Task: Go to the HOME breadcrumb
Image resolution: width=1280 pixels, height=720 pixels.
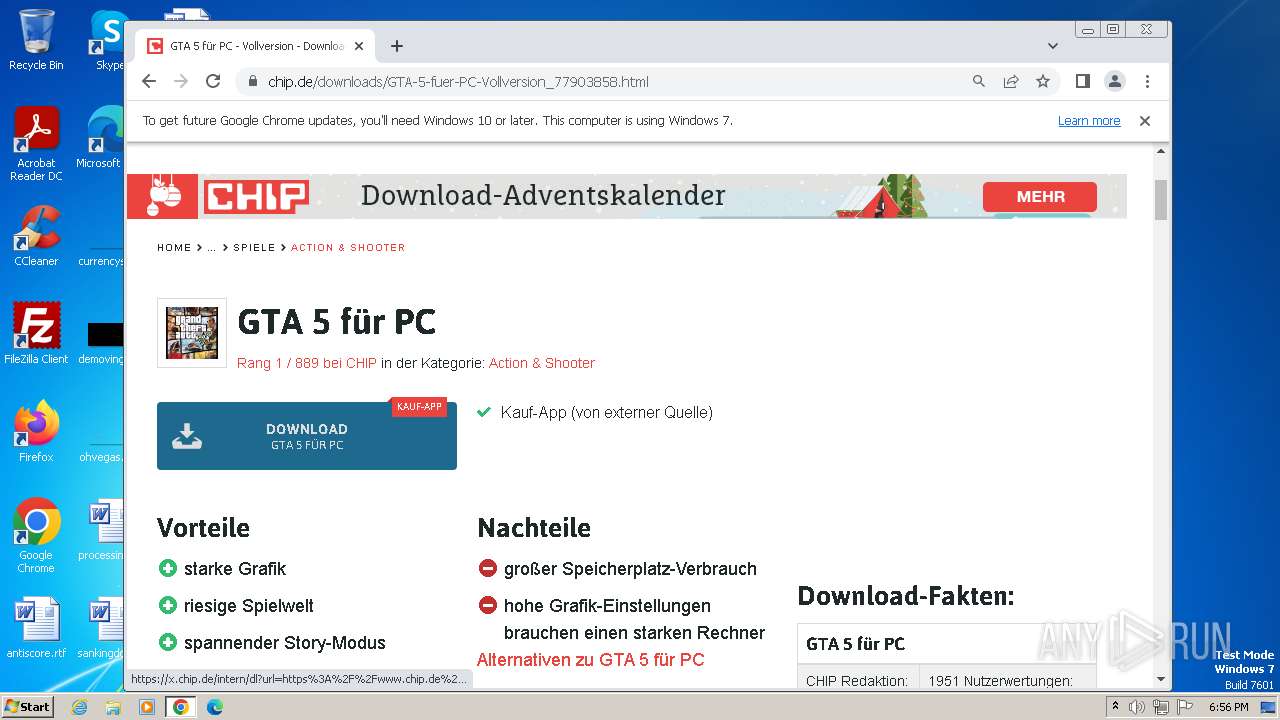Action: pos(174,247)
